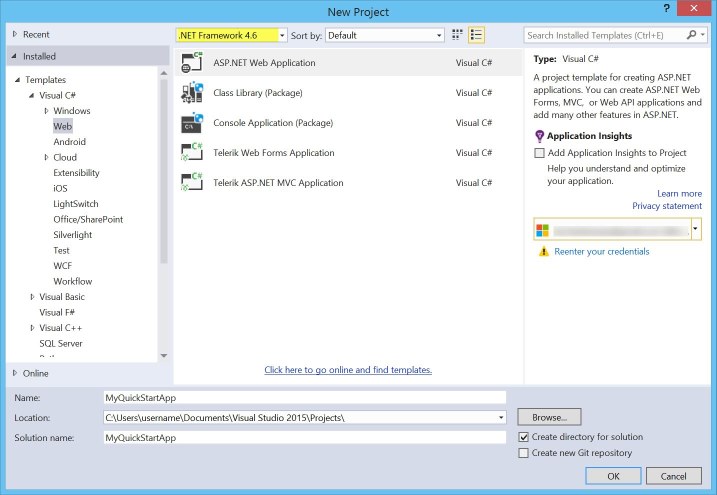The image size is (717, 495).
Task: Expand the Visual Basic tree node
Action: pyautogui.click(x=32, y=297)
